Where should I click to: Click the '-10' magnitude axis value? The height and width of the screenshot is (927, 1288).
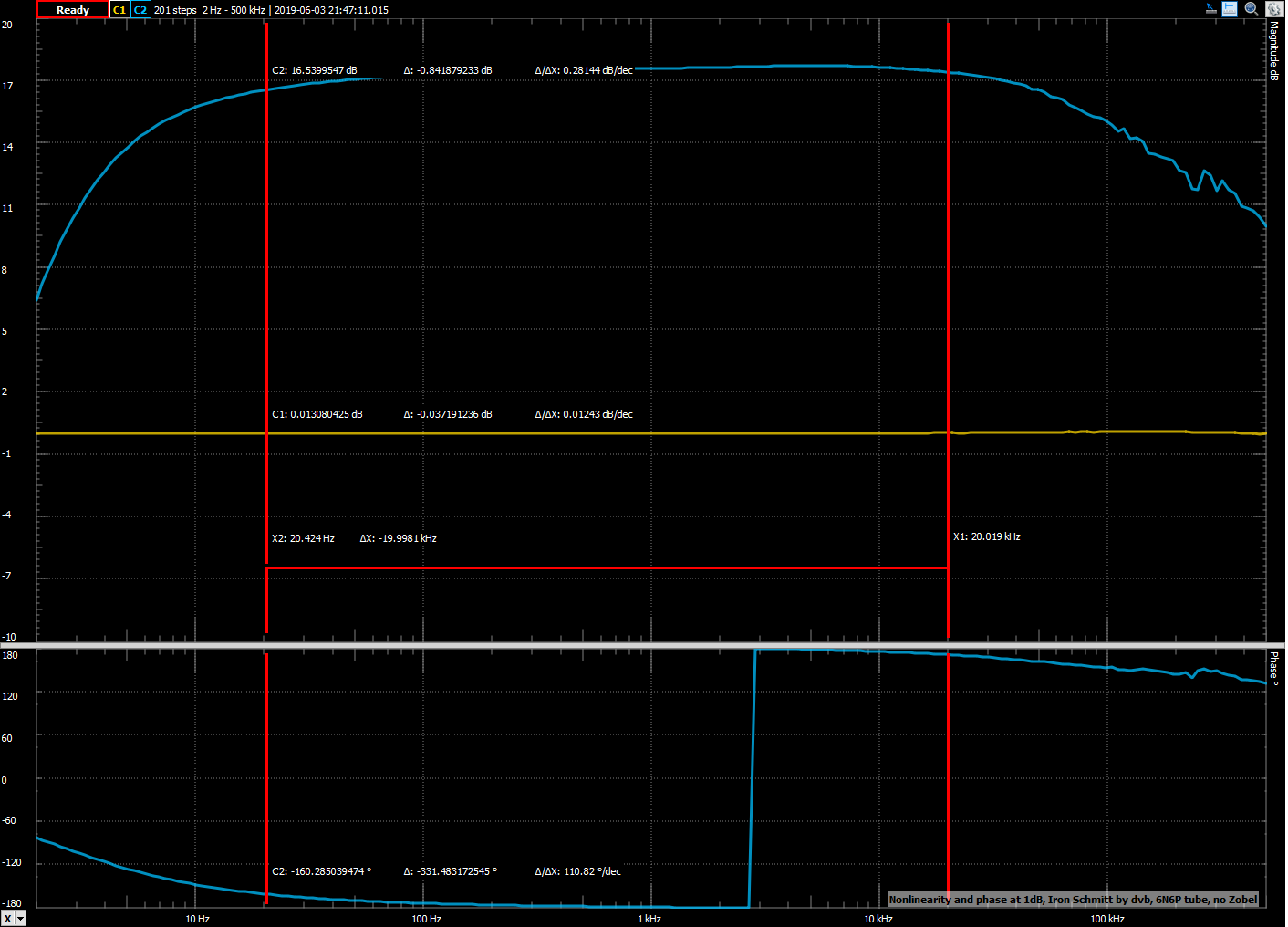[8, 637]
